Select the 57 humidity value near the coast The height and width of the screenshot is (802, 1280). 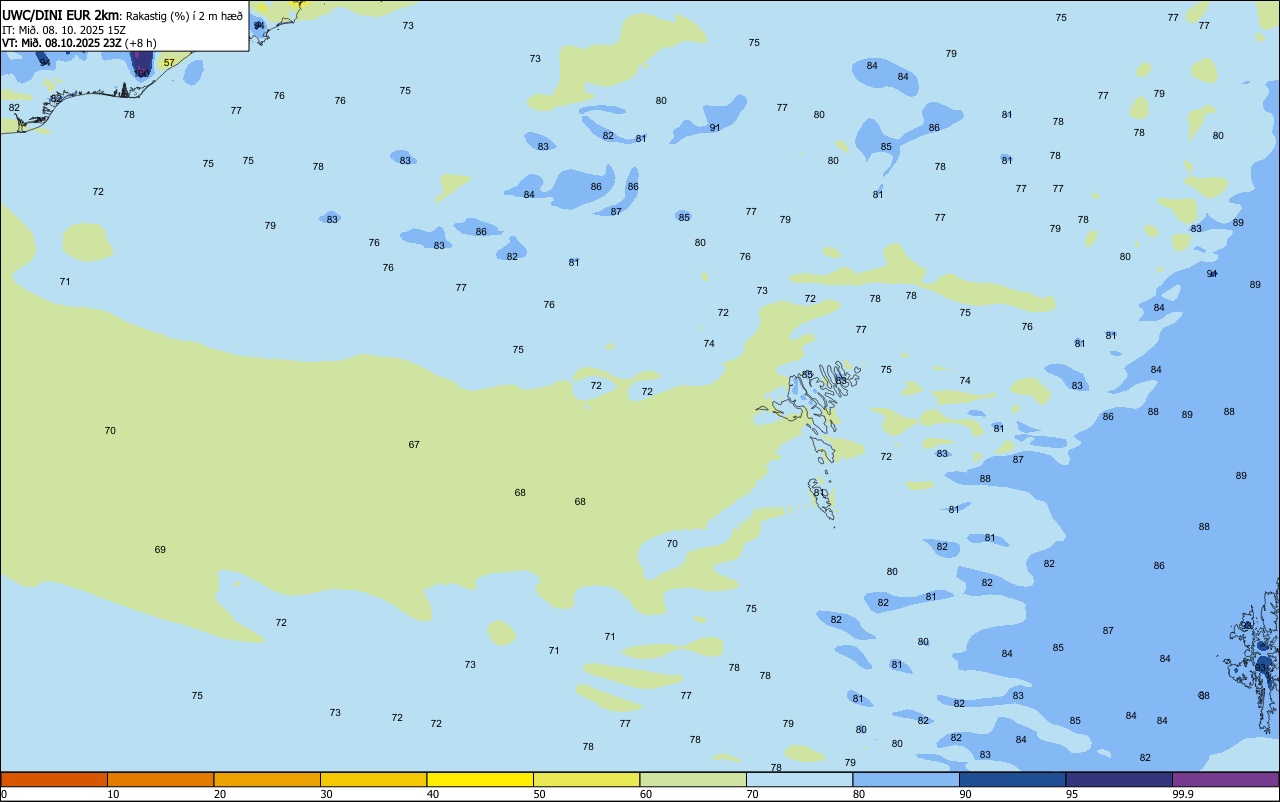pyautogui.click(x=169, y=63)
